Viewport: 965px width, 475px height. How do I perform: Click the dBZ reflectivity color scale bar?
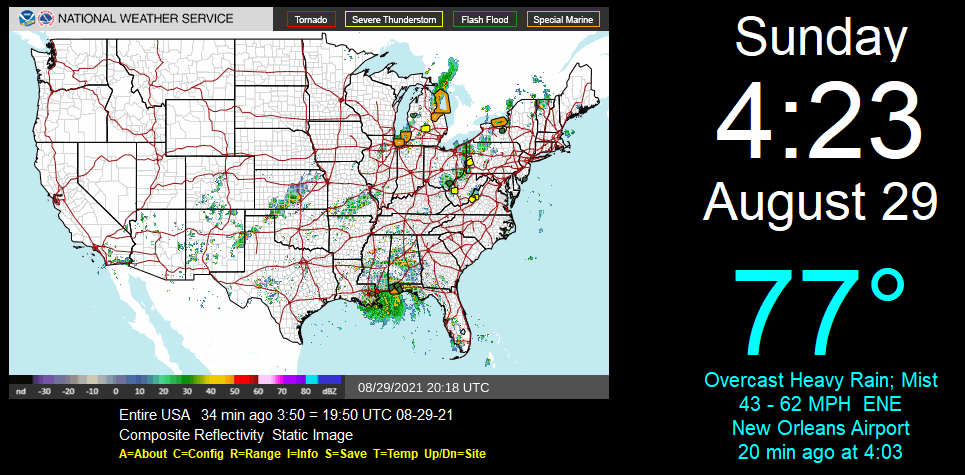176,380
